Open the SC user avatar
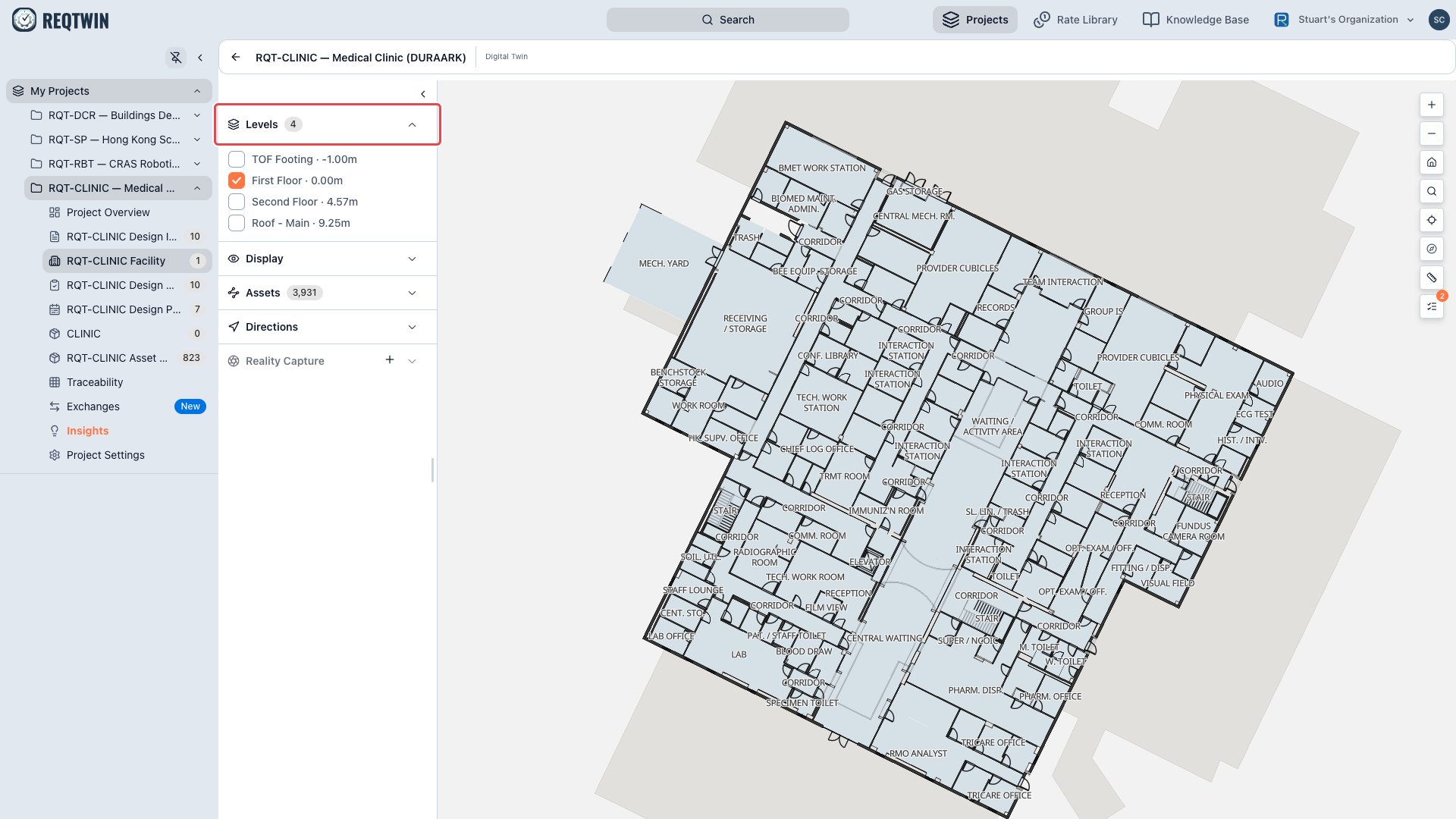1456x819 pixels. (1439, 20)
